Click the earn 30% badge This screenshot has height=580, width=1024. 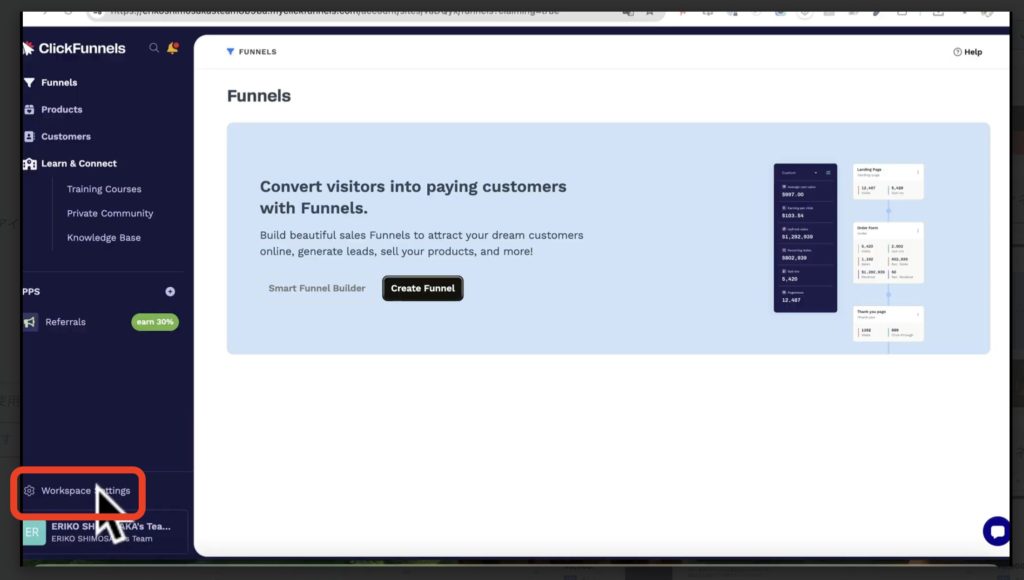pyautogui.click(x=155, y=322)
